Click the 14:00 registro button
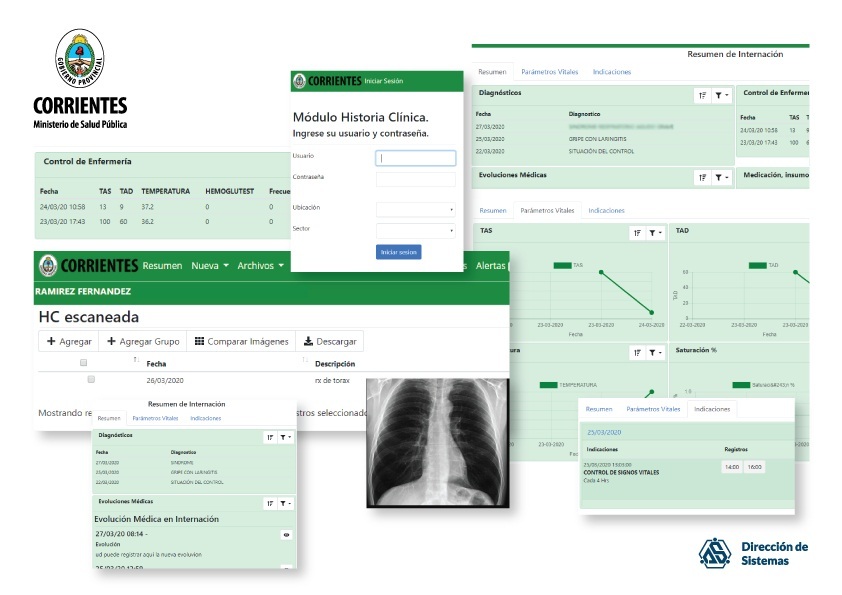 731,467
